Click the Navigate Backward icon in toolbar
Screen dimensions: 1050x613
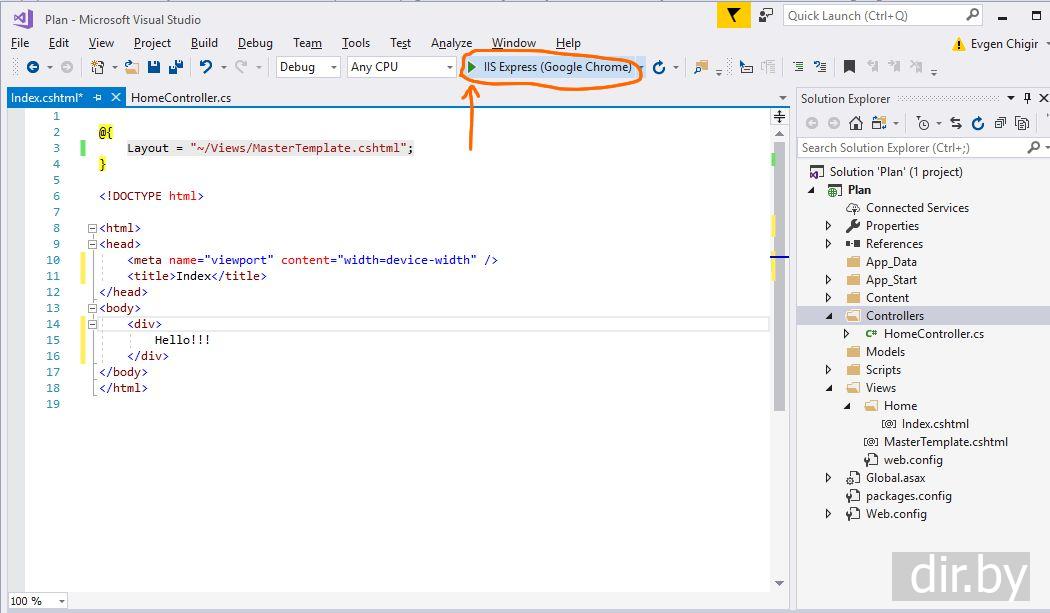tap(33, 67)
